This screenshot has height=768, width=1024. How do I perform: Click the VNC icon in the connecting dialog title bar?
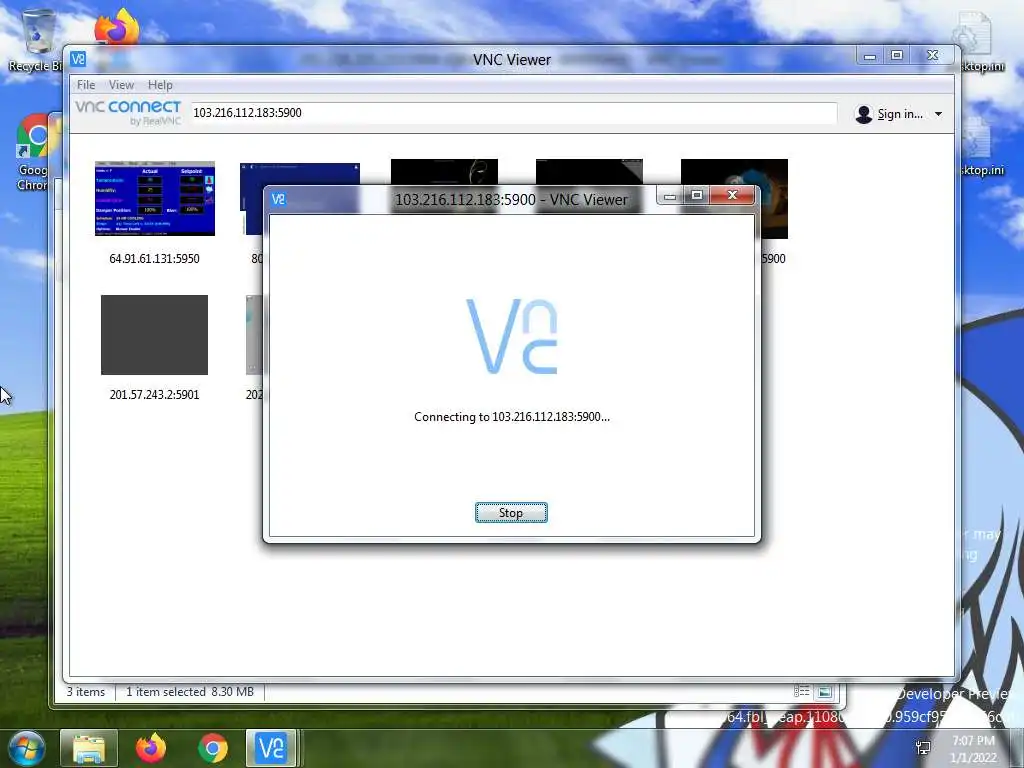(x=279, y=199)
